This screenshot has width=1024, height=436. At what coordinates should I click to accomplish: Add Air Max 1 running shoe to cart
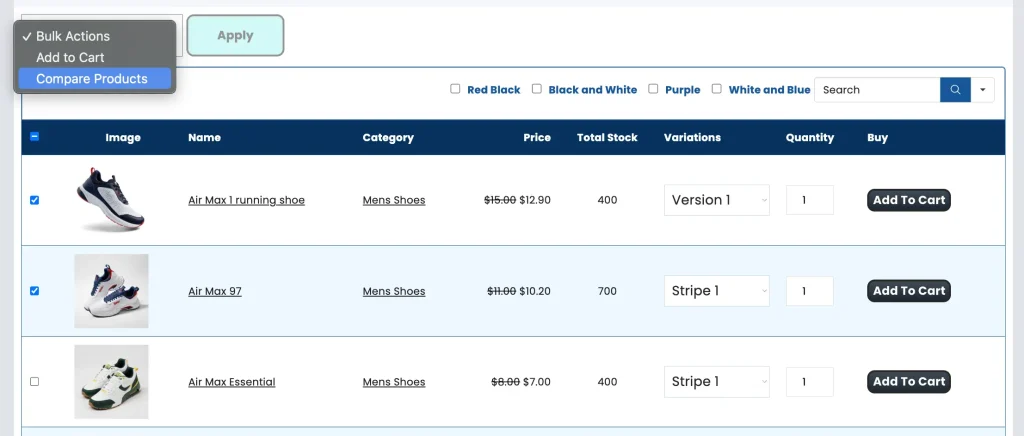(909, 200)
